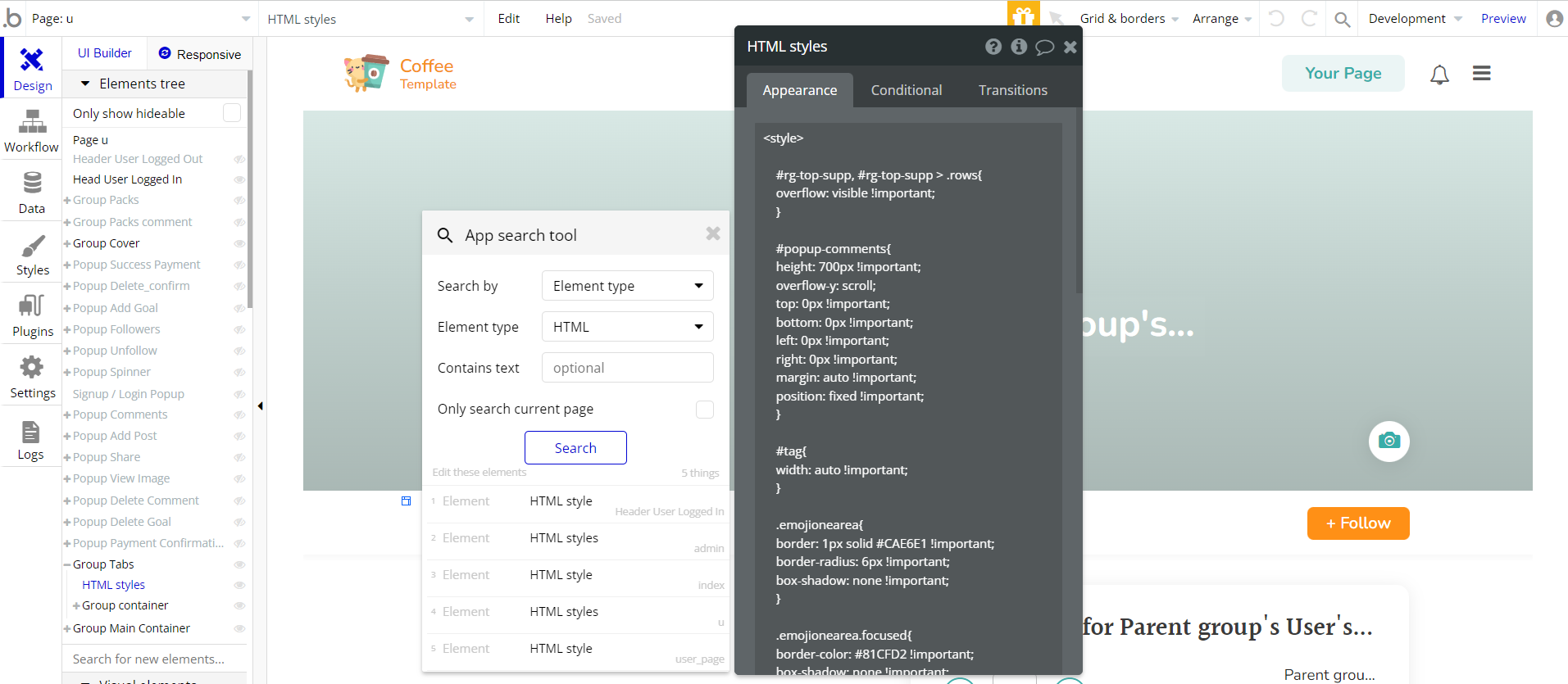Click the camera icon on cover image
Screen dimensions: 1568x684
pyautogui.click(x=1388, y=441)
